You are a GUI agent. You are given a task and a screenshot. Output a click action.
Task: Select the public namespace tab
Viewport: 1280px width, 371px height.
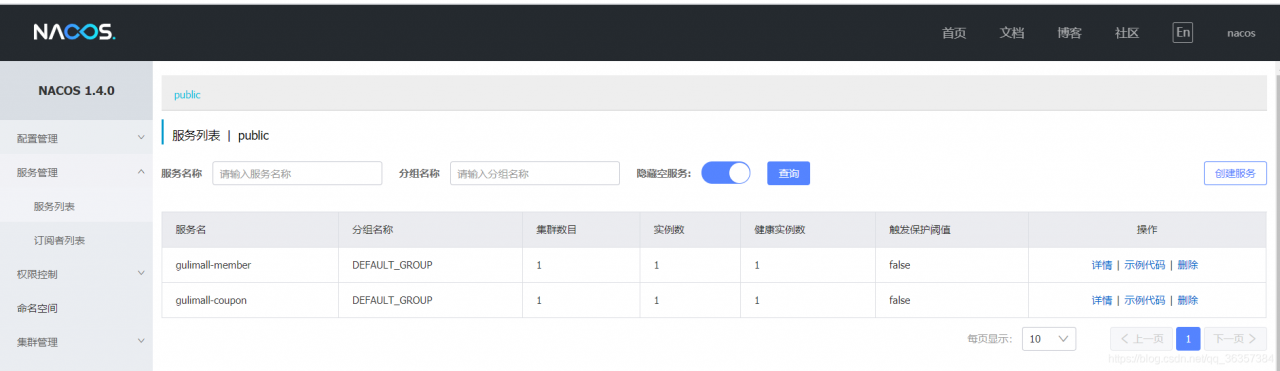pyautogui.click(x=187, y=94)
